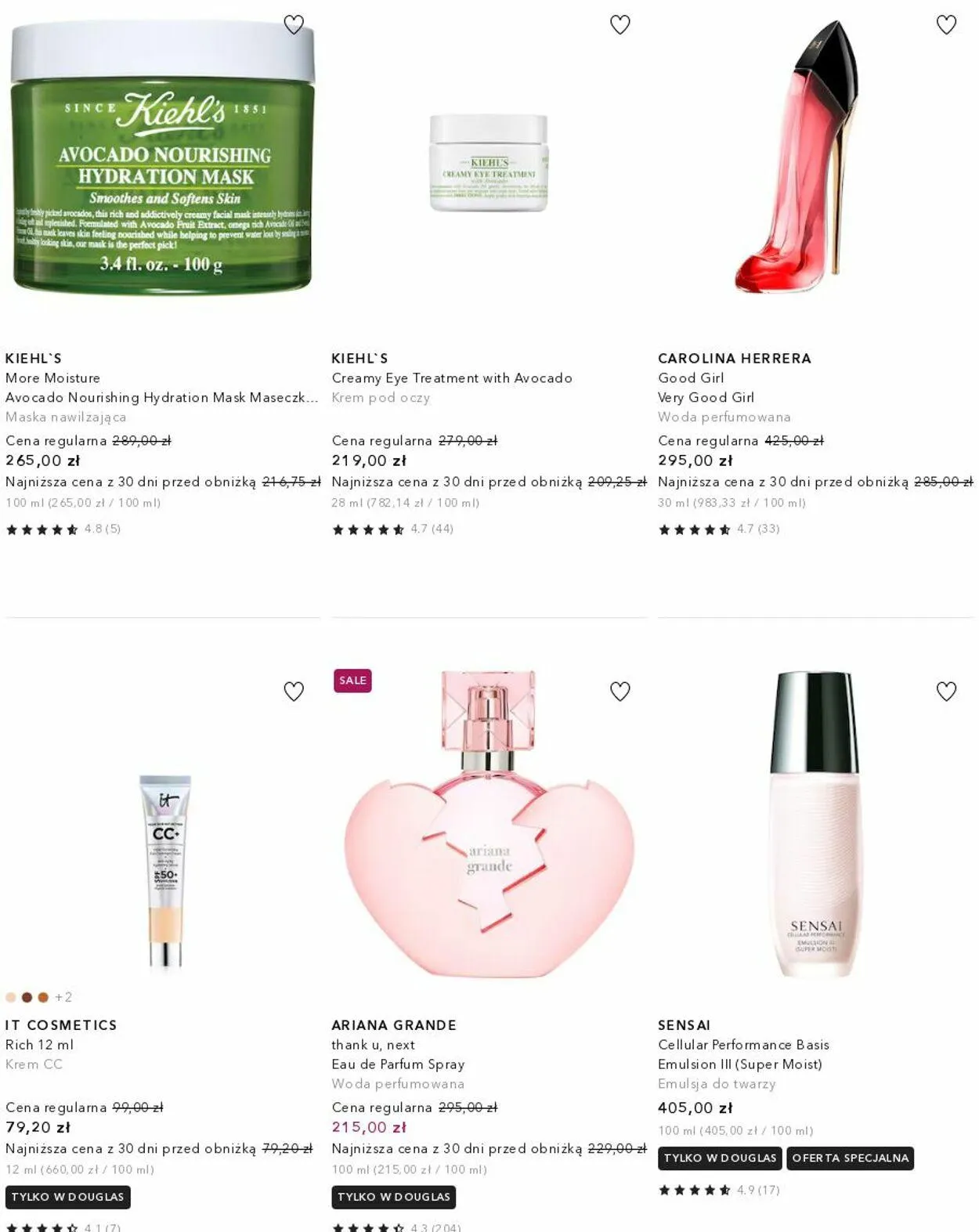This screenshot has height=1232, width=979.
Task: Open the CAROLINA HERRERA brand link
Action: click(735, 359)
